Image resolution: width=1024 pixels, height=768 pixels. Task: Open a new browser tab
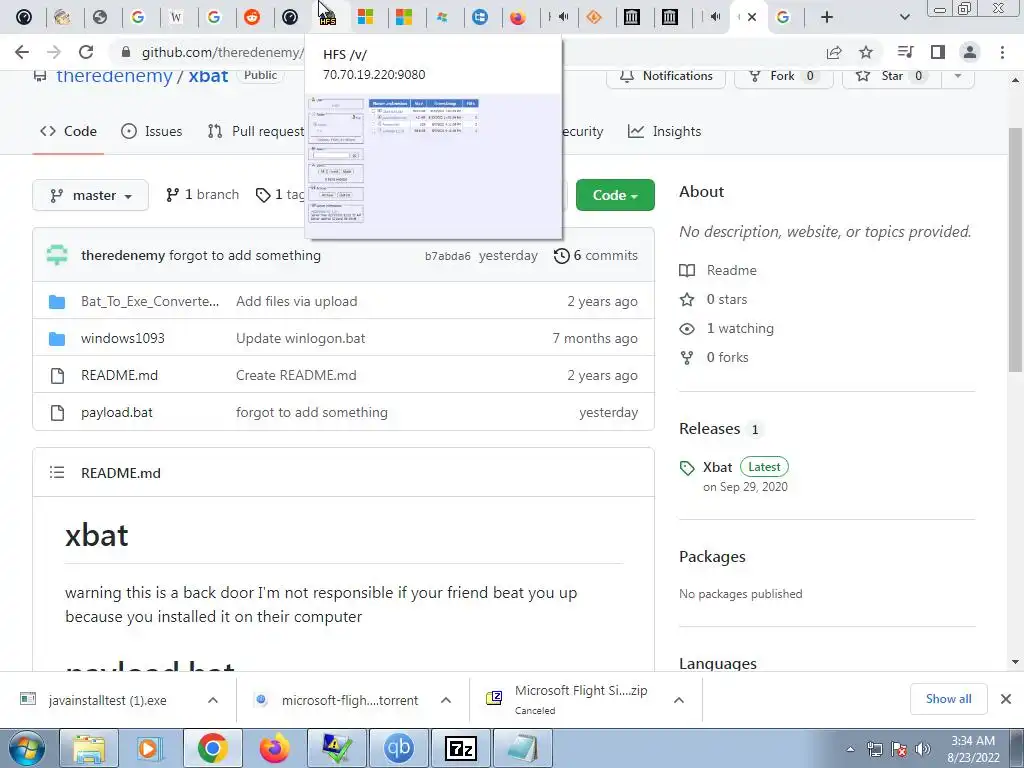pos(827,17)
